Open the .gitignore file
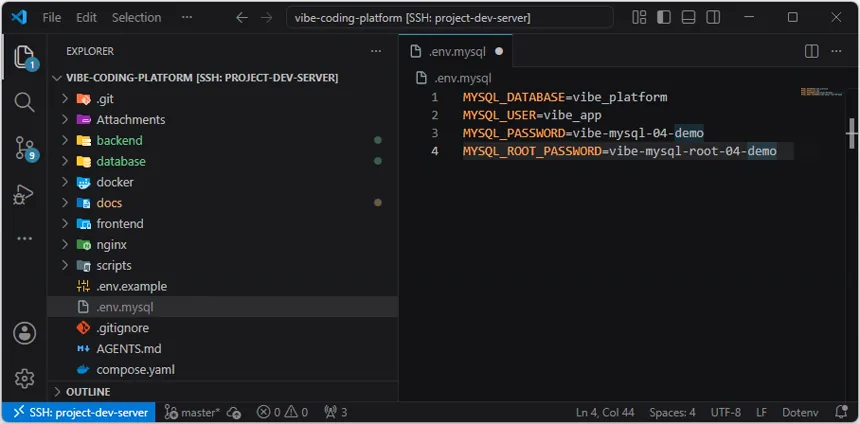Viewport: 860px width, 424px height. [223, 328]
